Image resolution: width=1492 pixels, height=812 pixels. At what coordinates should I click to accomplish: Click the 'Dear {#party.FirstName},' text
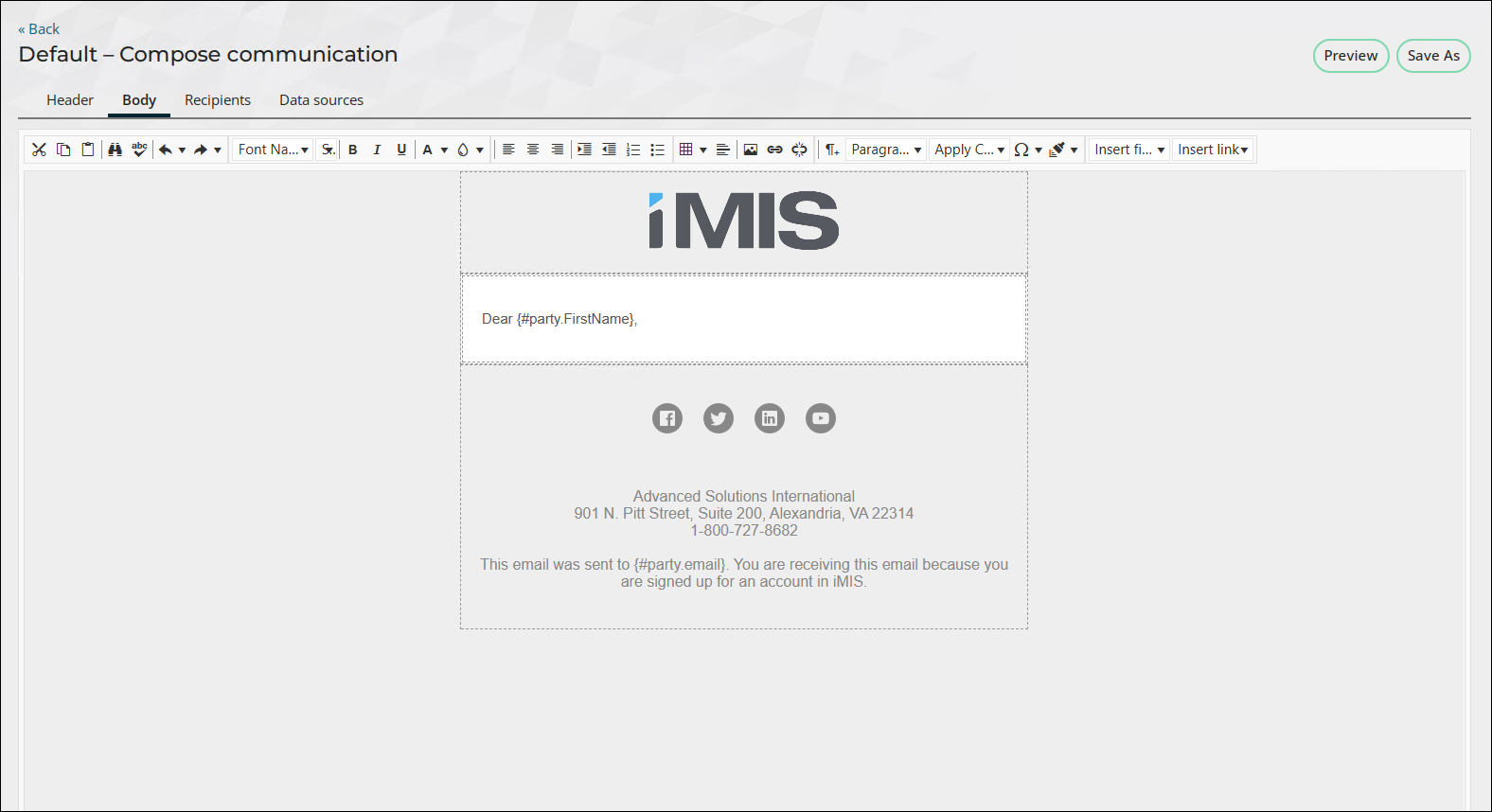pyautogui.click(x=559, y=319)
